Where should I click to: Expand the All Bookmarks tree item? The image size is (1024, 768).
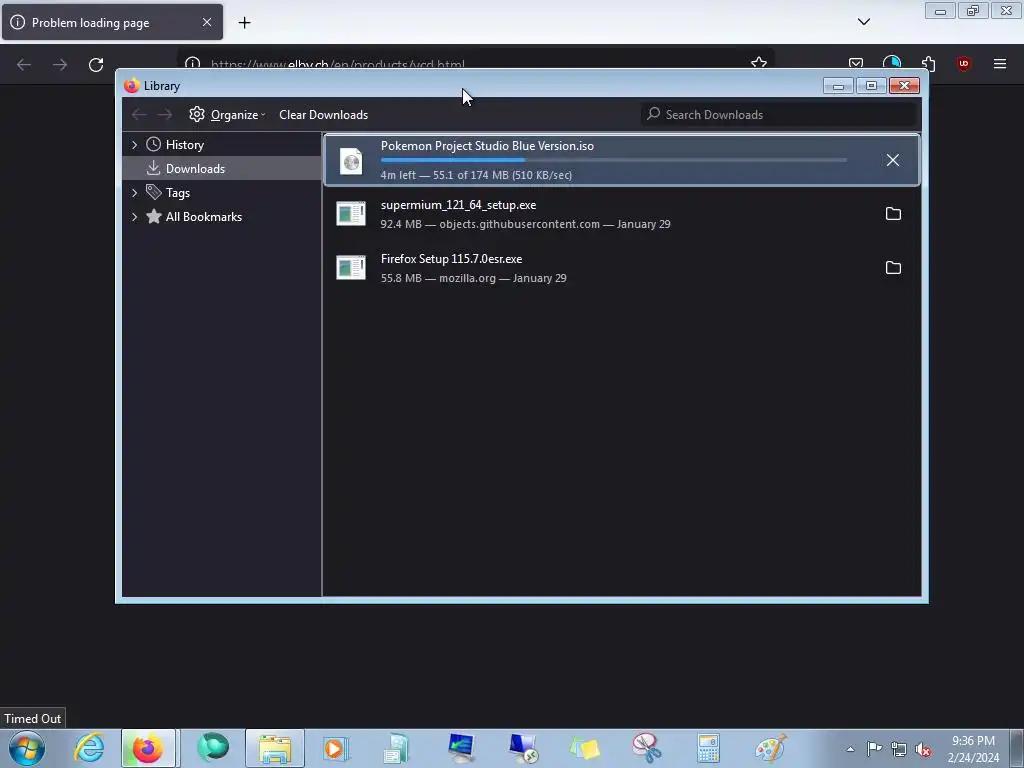pos(135,217)
